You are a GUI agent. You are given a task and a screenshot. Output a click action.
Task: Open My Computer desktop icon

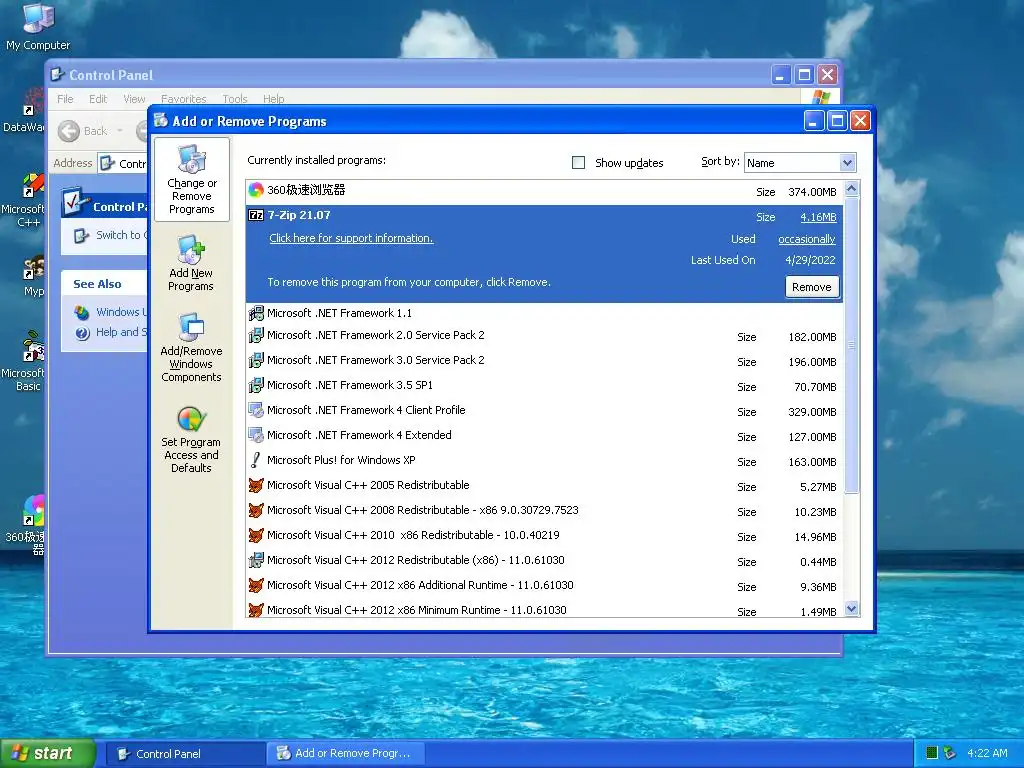tap(38, 18)
